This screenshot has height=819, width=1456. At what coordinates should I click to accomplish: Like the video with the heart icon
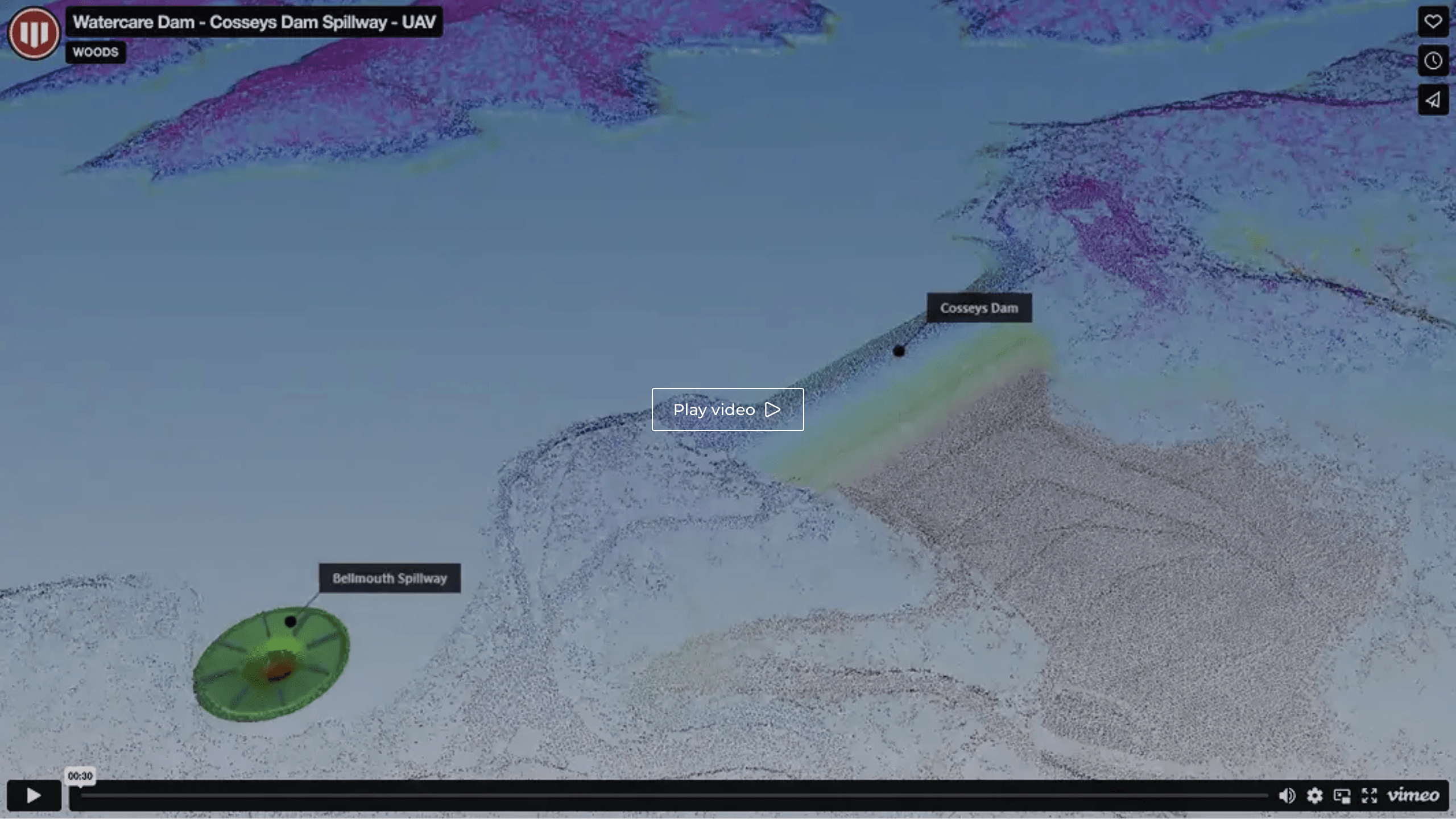click(x=1433, y=22)
